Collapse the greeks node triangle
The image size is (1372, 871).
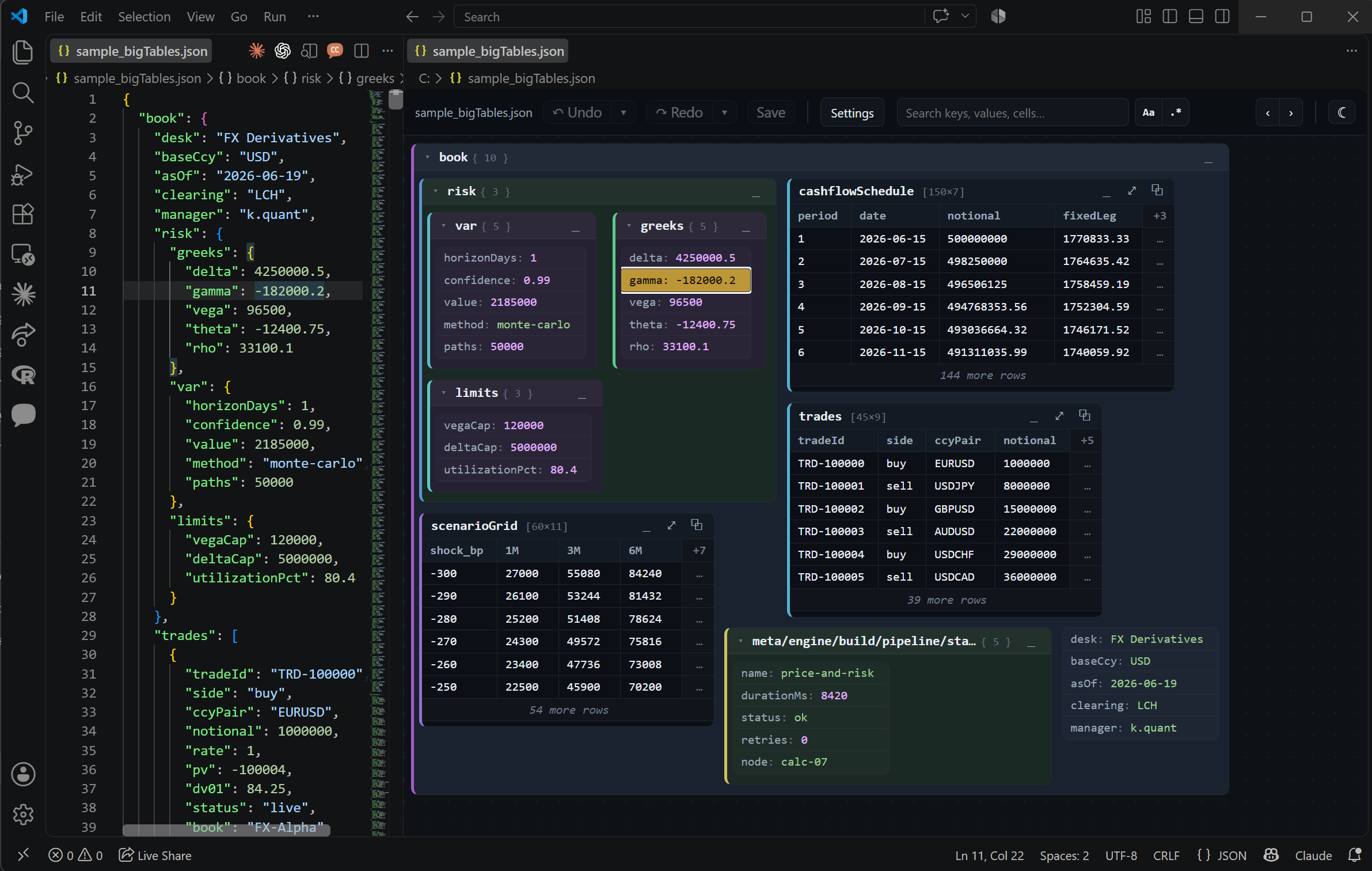pos(629,226)
